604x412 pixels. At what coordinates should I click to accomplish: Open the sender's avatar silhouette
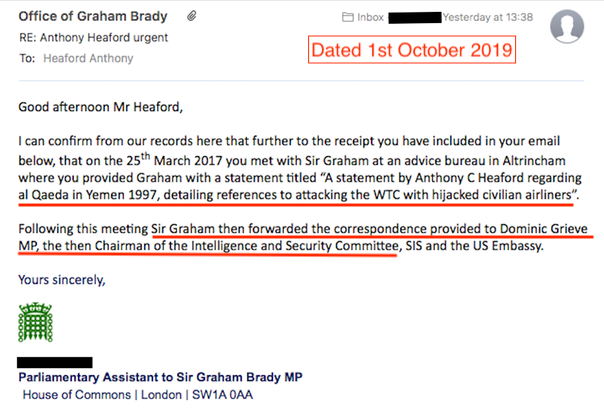[567, 26]
